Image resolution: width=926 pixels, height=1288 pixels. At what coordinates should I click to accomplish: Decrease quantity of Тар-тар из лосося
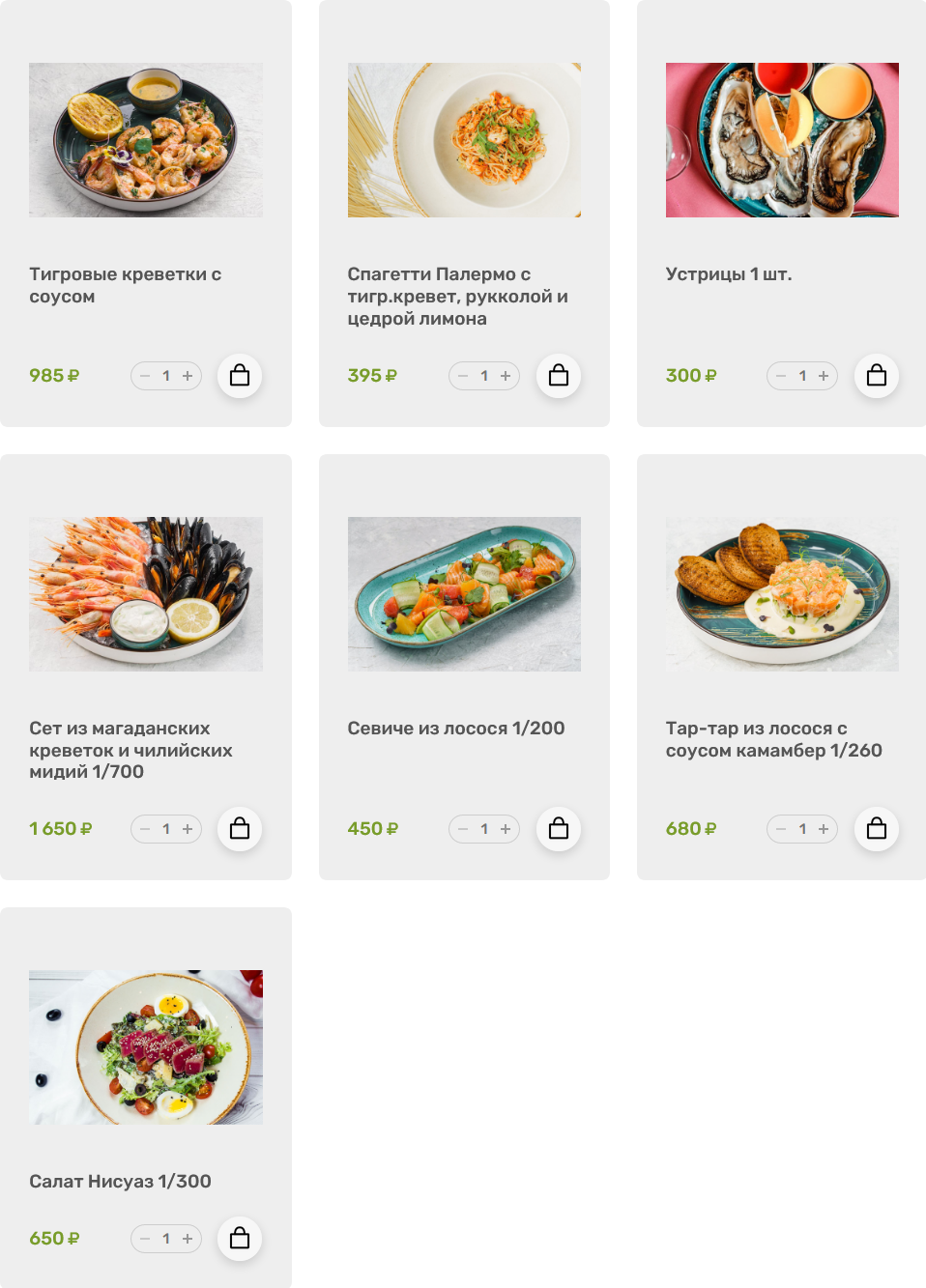coord(781,829)
